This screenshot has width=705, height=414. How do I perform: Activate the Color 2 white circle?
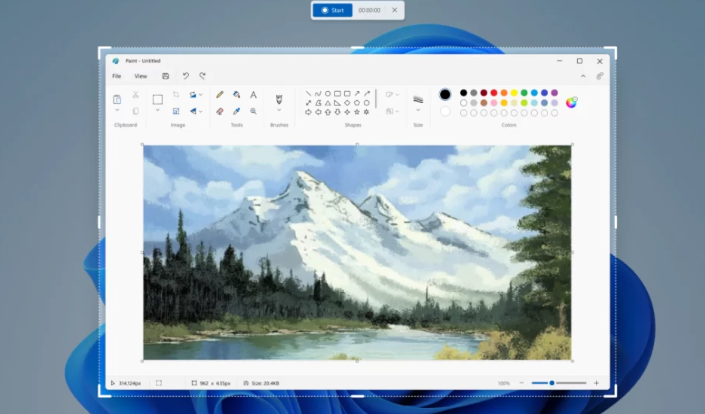pyautogui.click(x=445, y=111)
